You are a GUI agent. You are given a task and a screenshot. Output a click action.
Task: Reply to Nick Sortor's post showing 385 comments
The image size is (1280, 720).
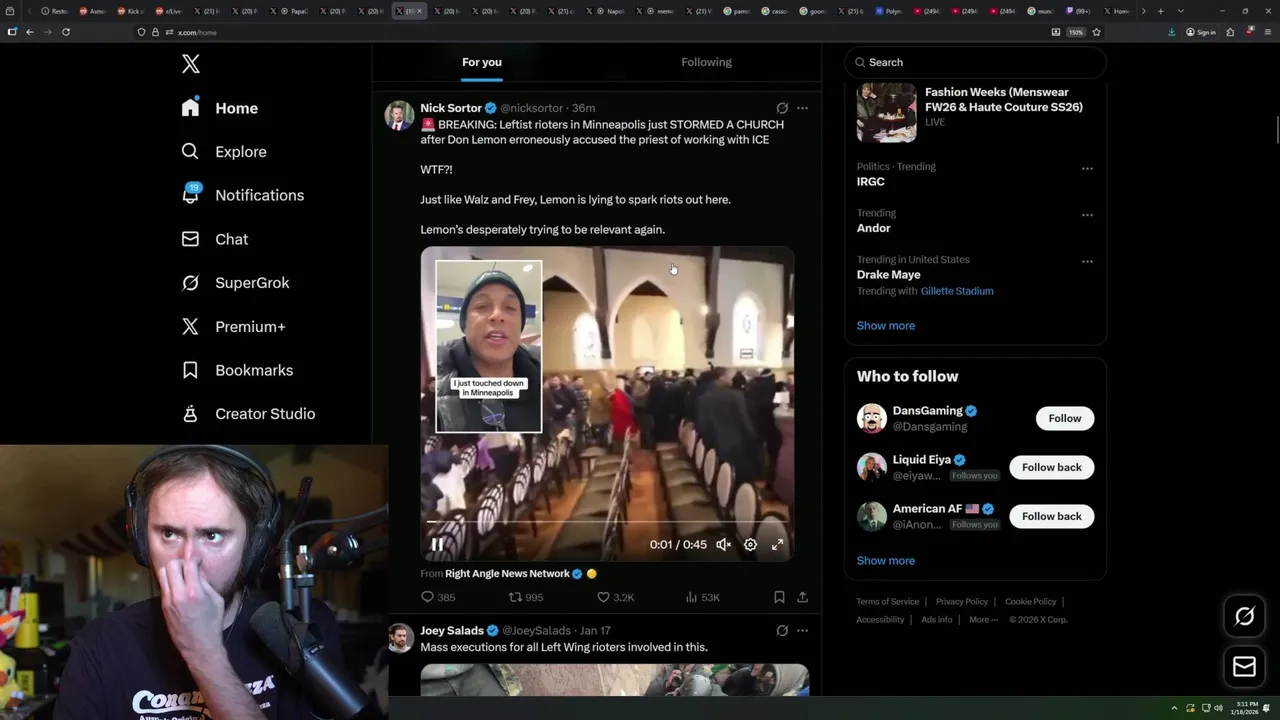(x=437, y=597)
